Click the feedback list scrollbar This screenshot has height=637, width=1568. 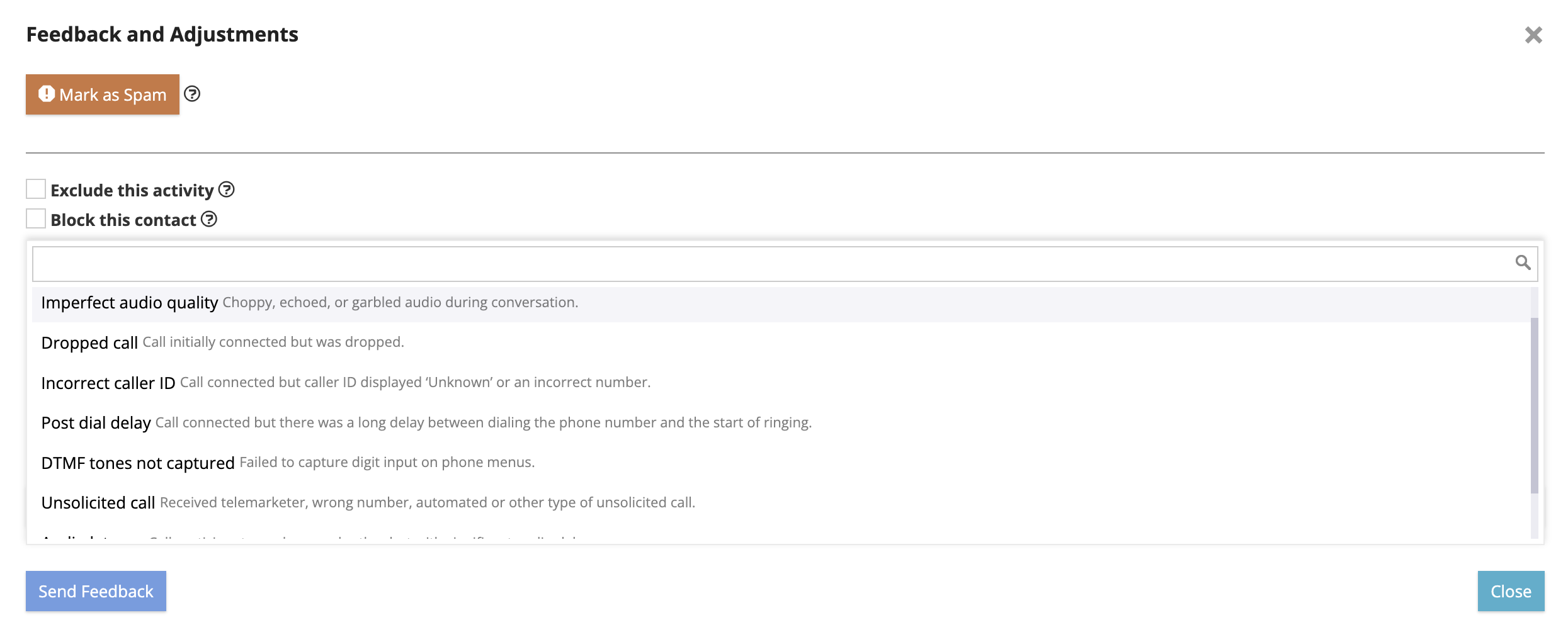coord(1534,403)
